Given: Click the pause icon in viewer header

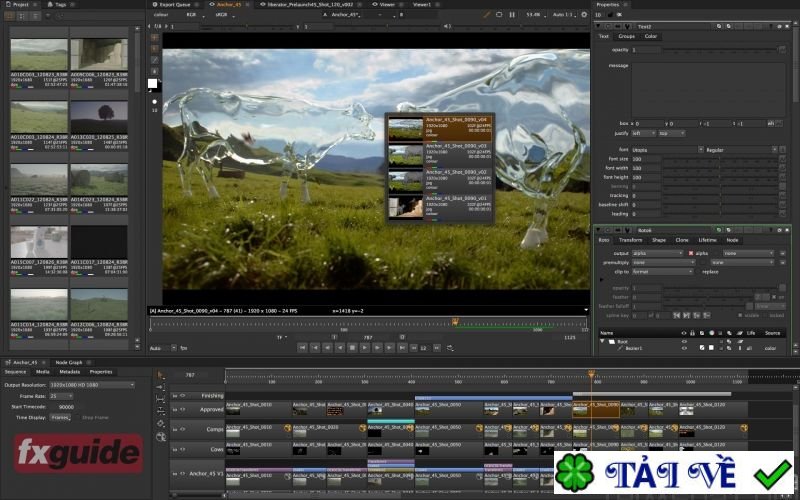Looking at the screenshot, I should click(513, 15).
